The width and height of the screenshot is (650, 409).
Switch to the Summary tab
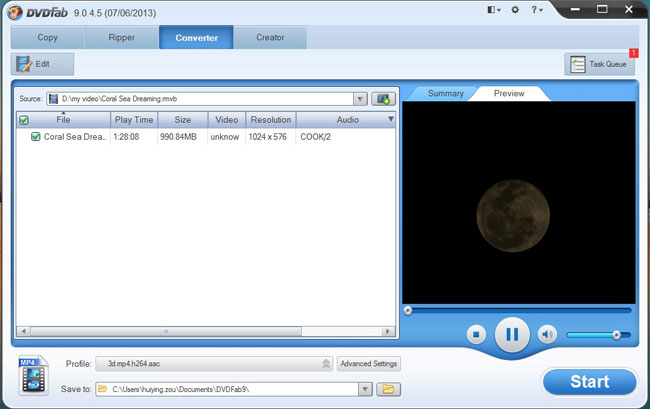tap(446, 94)
